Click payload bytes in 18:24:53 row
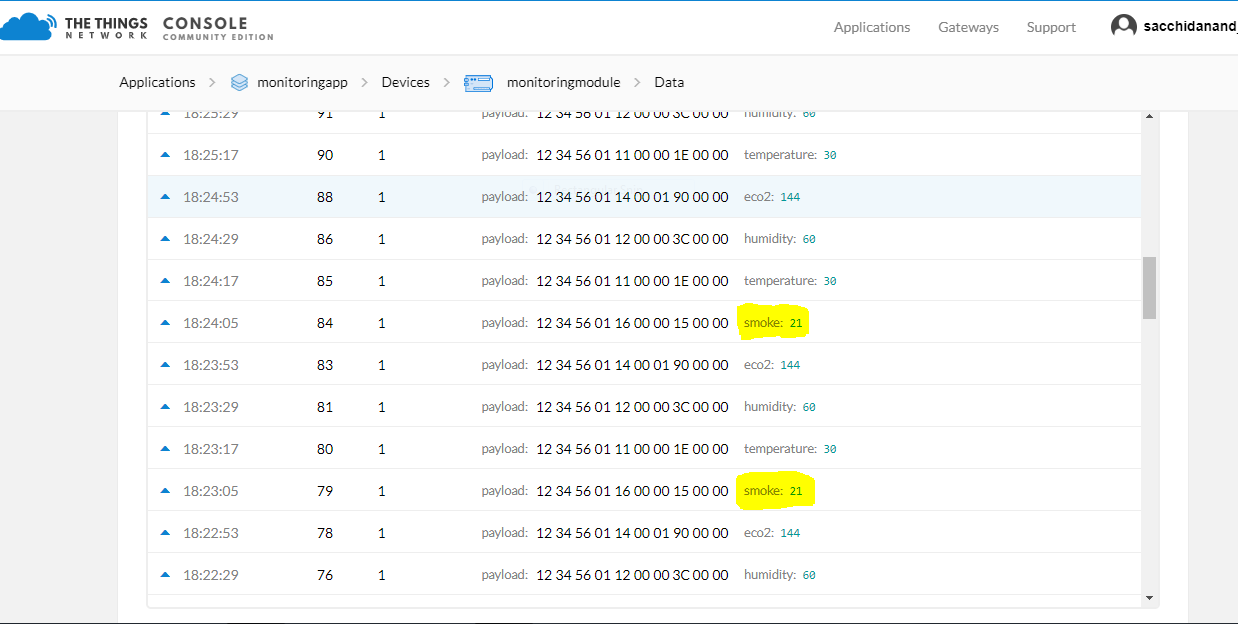The width and height of the screenshot is (1238, 624). 632,197
